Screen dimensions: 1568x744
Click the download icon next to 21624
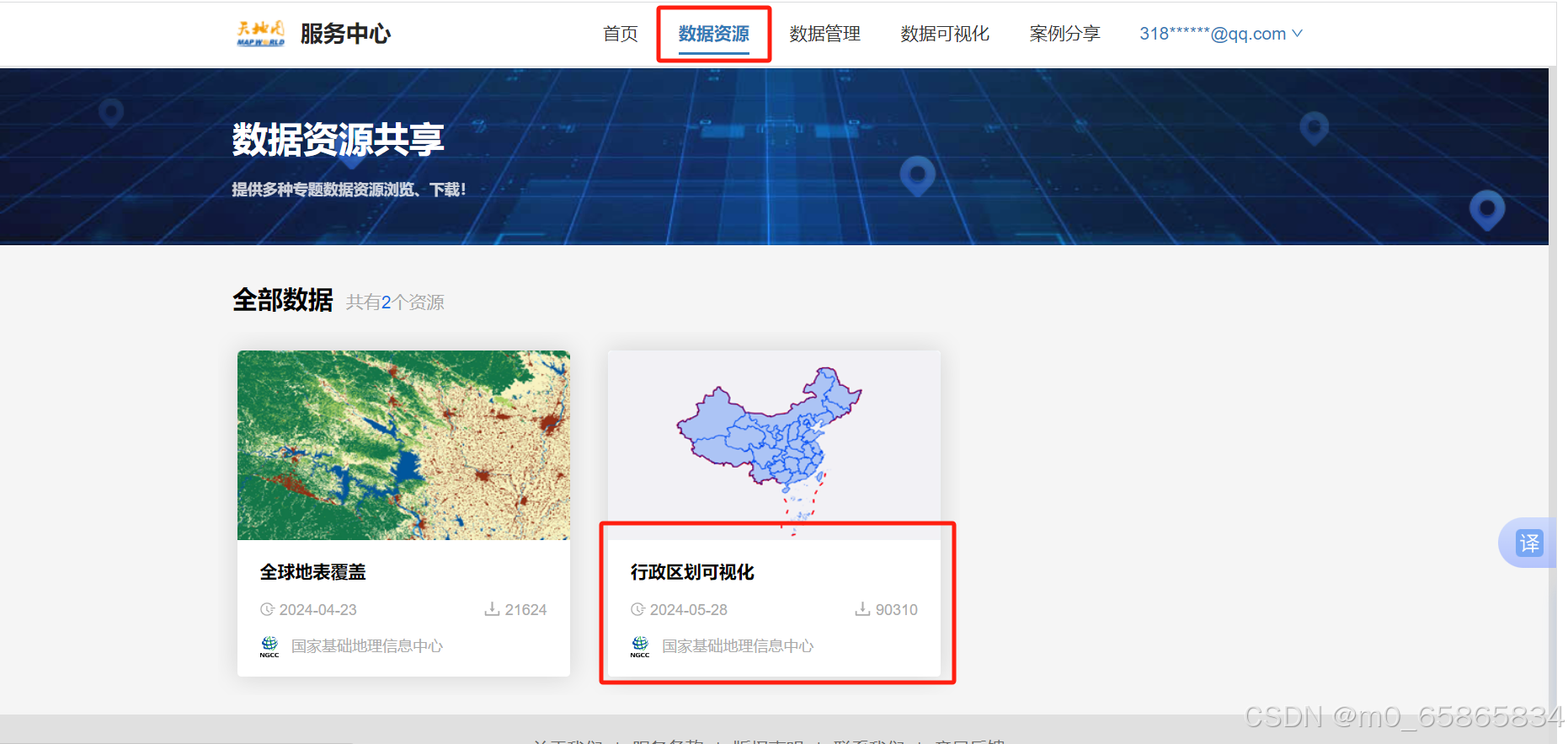tap(492, 608)
